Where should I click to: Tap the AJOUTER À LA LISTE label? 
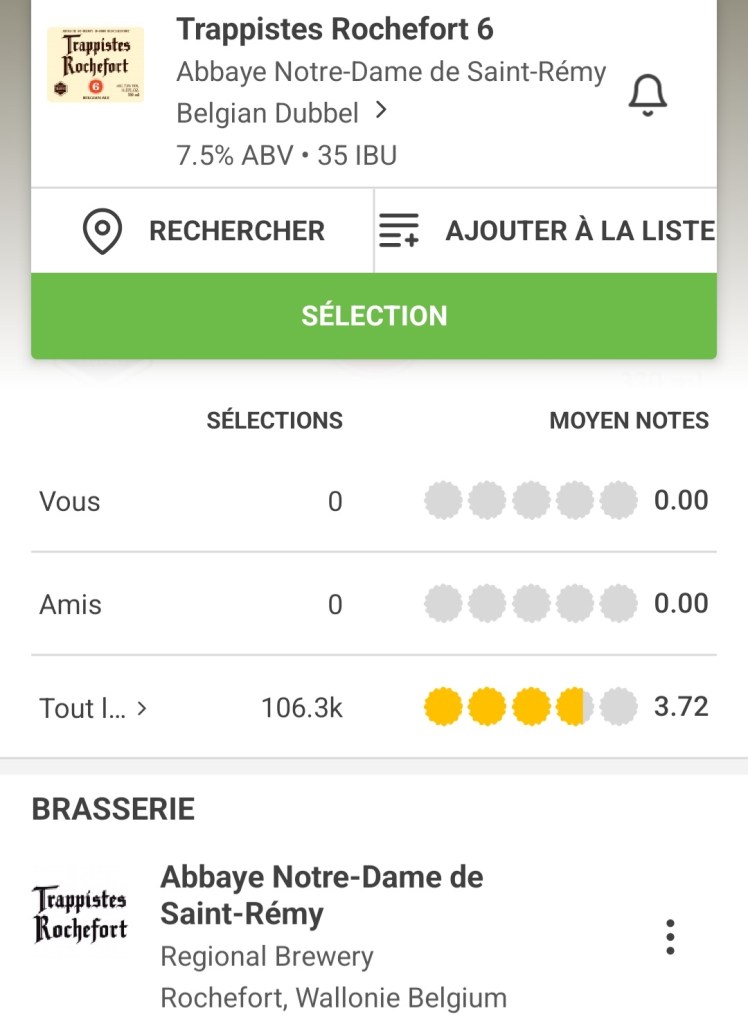[x=580, y=231]
